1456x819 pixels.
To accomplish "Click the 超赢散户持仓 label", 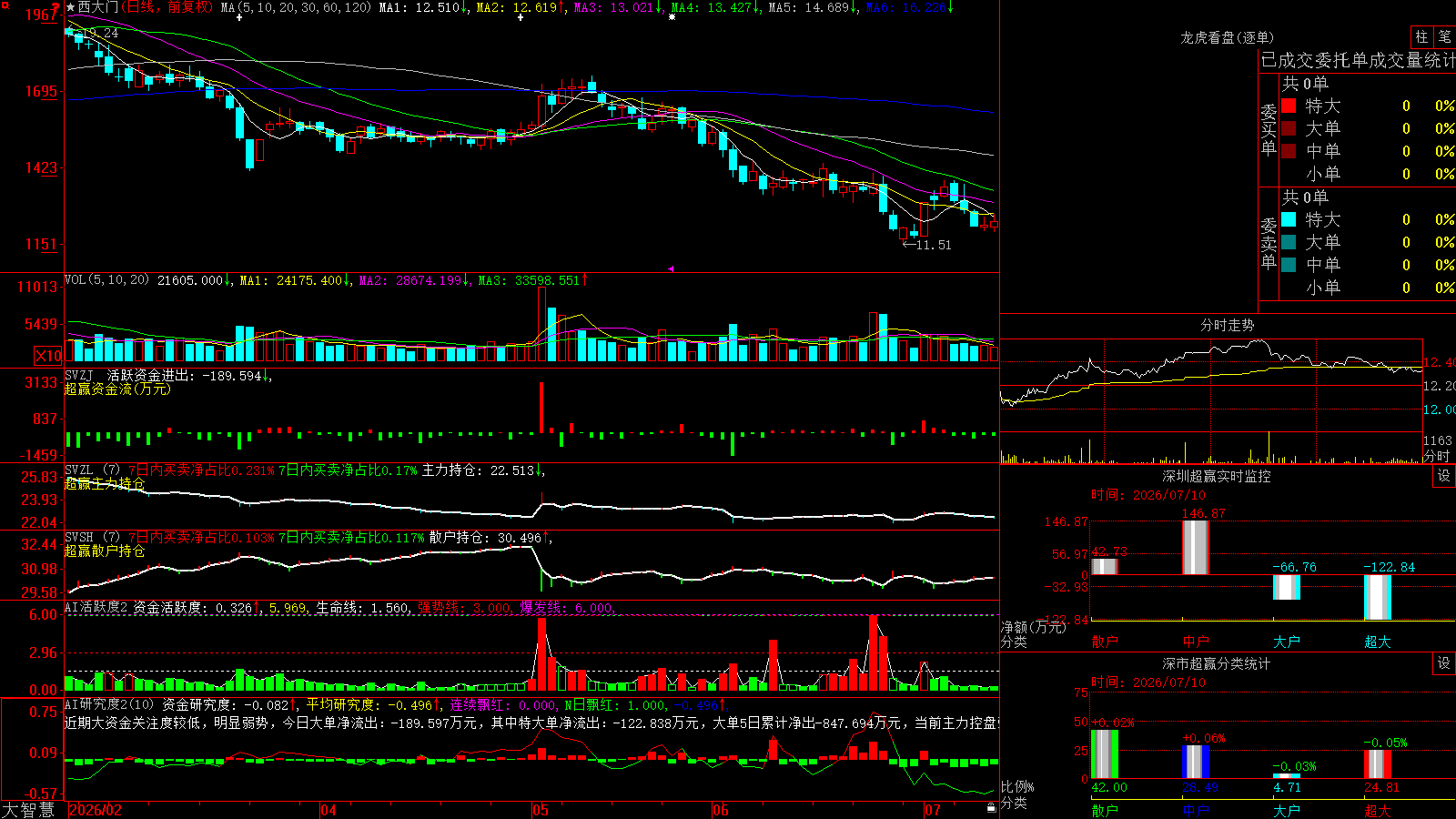I will (x=105, y=551).
